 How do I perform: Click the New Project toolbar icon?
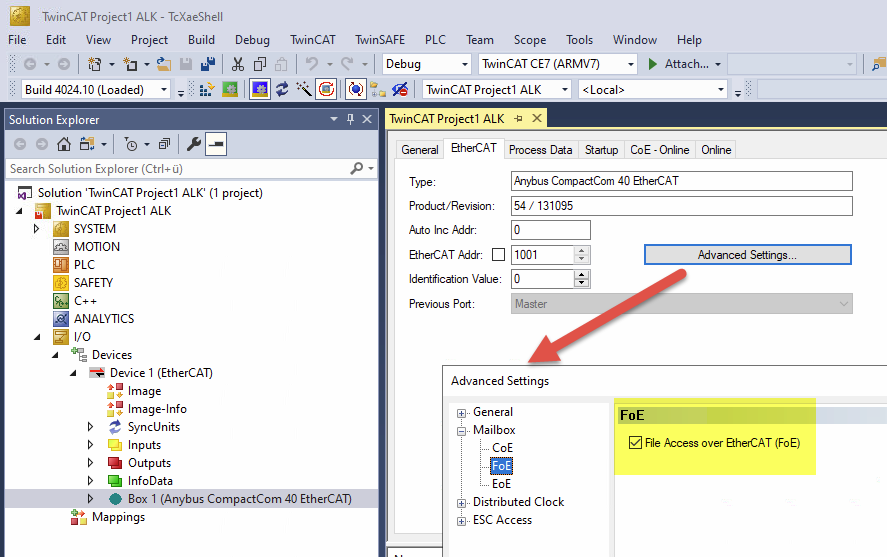94,64
